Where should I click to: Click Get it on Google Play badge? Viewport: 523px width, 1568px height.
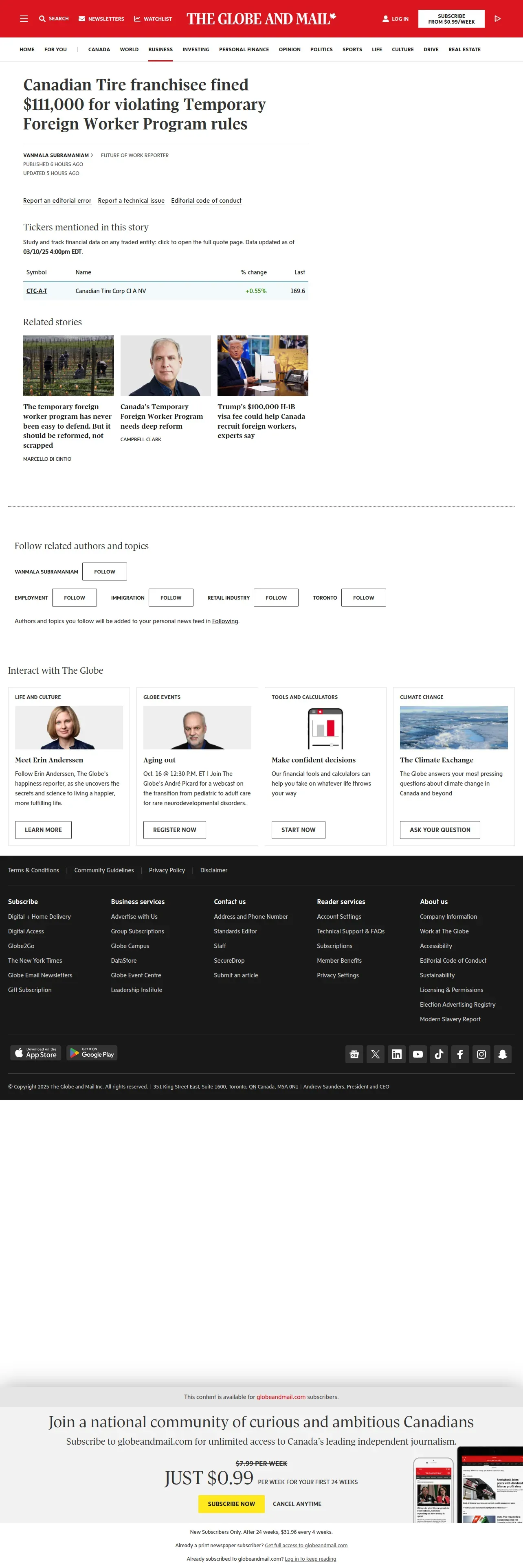coord(92,1053)
